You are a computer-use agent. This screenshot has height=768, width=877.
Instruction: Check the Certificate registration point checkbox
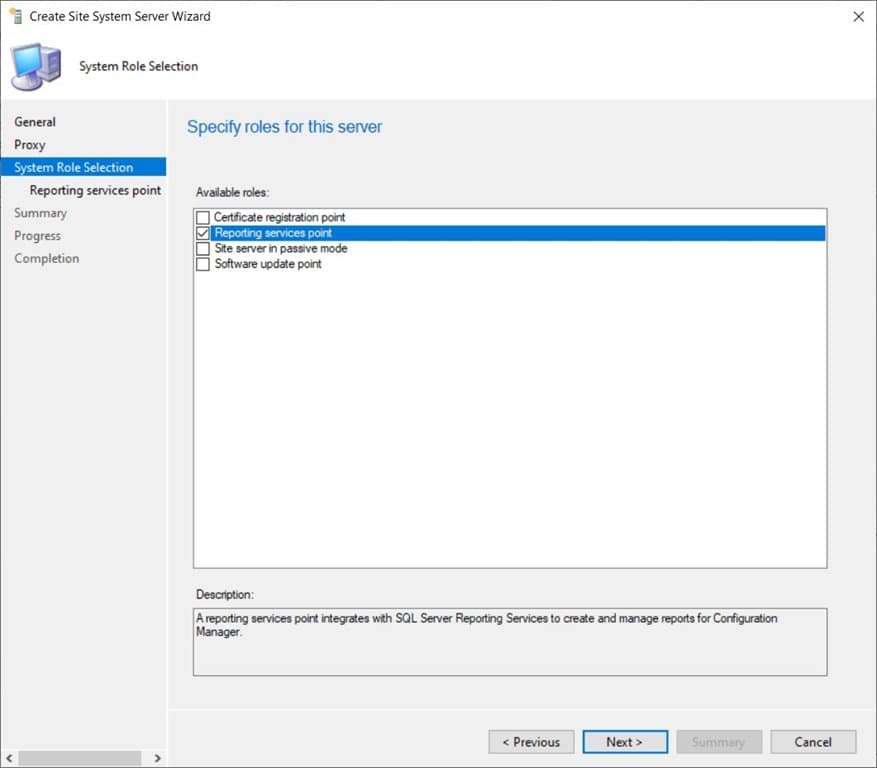203,217
